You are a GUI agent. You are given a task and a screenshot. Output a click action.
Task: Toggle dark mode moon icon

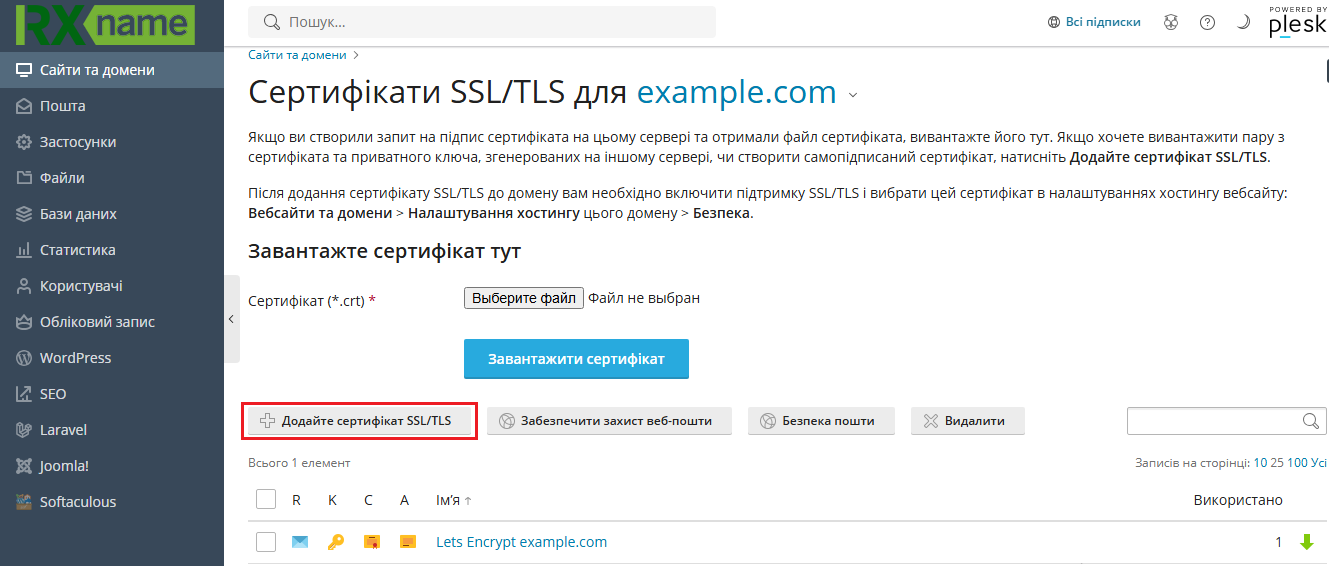pyautogui.click(x=1243, y=22)
